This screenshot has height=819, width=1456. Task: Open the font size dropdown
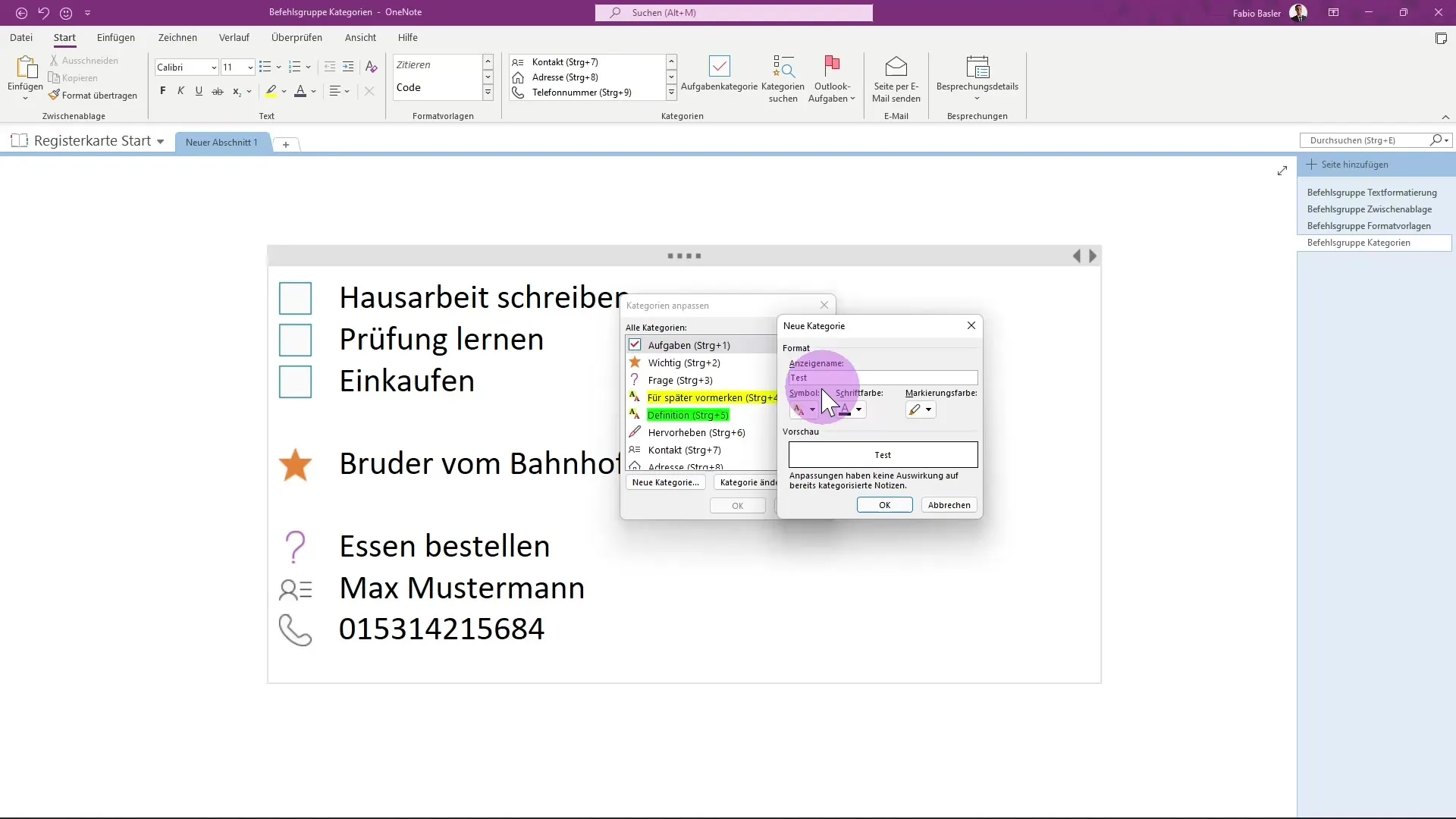coord(250,67)
